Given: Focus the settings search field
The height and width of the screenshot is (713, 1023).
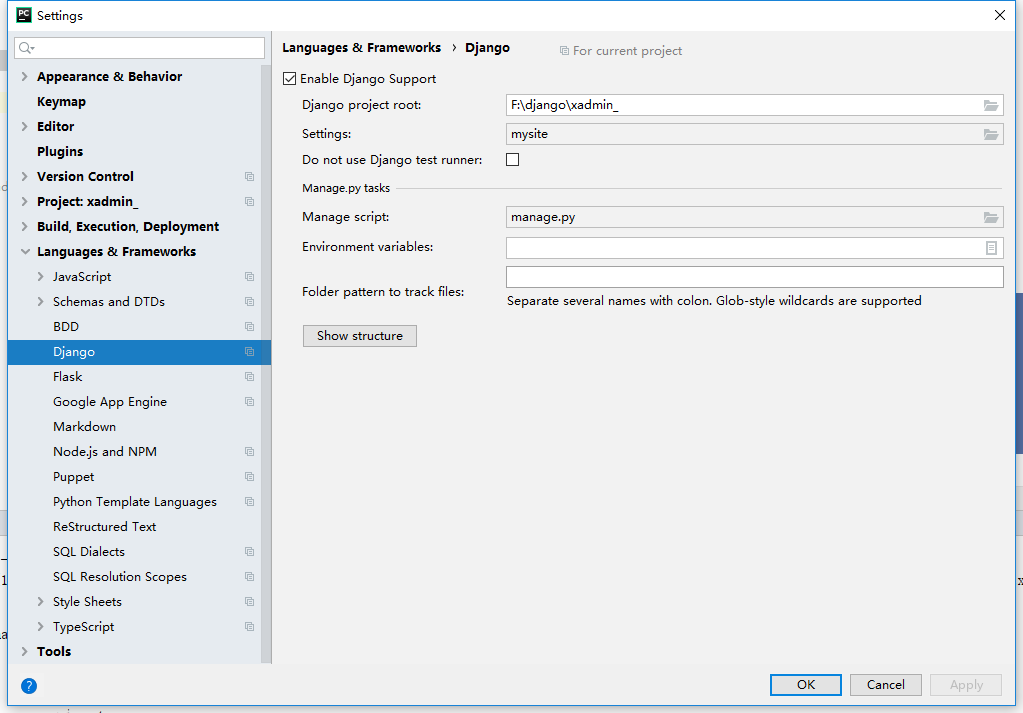Looking at the screenshot, I should click(x=140, y=48).
